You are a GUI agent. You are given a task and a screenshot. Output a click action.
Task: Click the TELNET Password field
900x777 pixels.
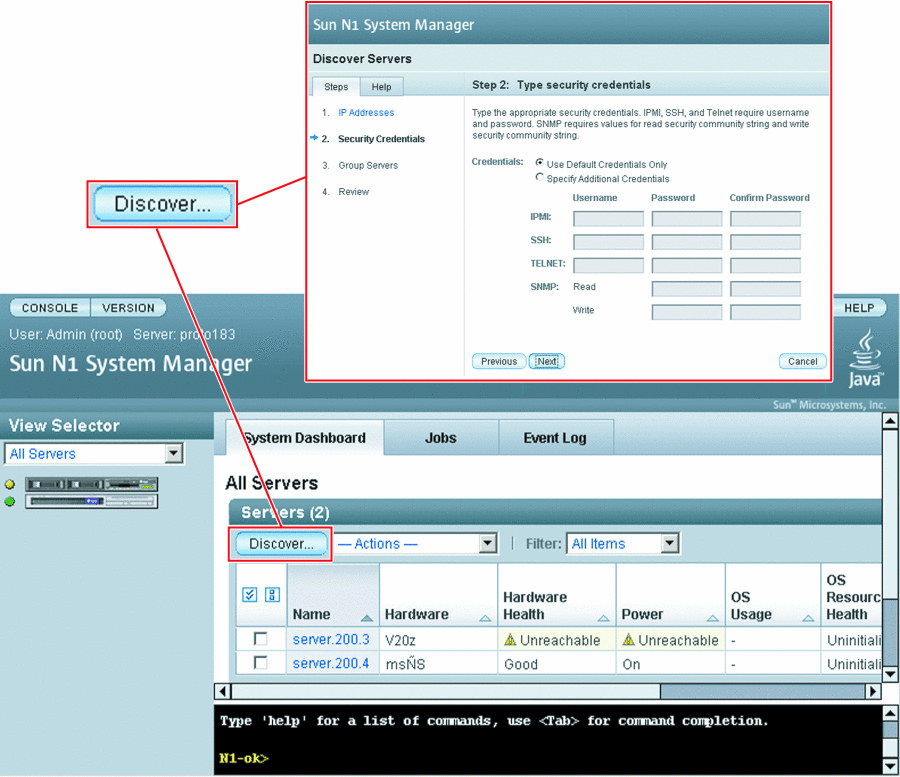pos(687,266)
